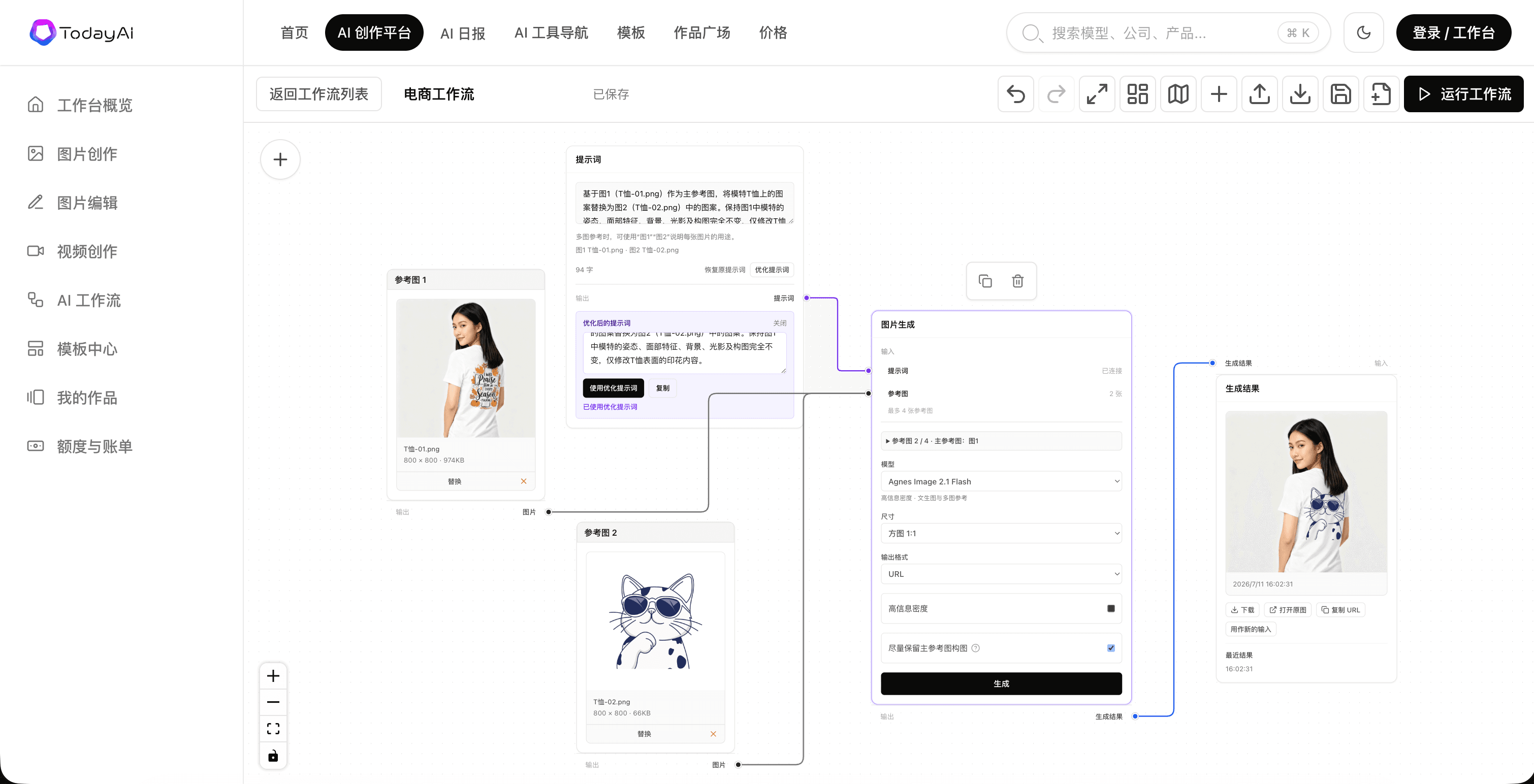Click the prompt text area in 提示词 node

[684, 204]
